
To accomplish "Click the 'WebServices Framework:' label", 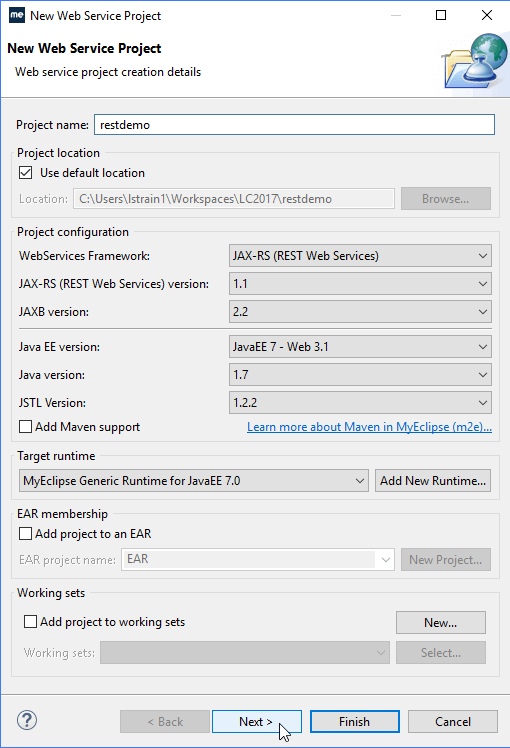I will coord(84,256).
